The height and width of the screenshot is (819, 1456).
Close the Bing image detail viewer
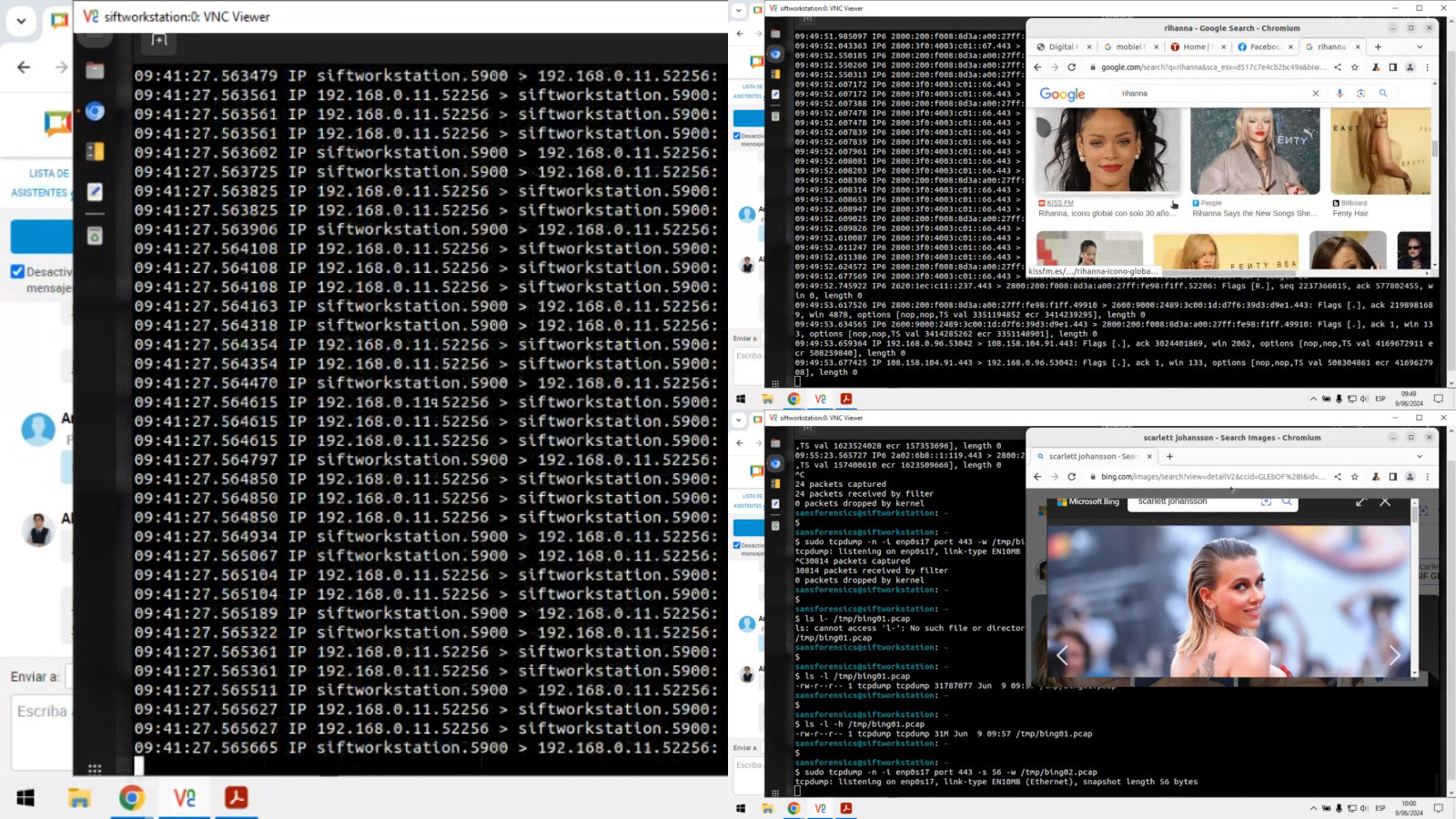coord(1385,501)
